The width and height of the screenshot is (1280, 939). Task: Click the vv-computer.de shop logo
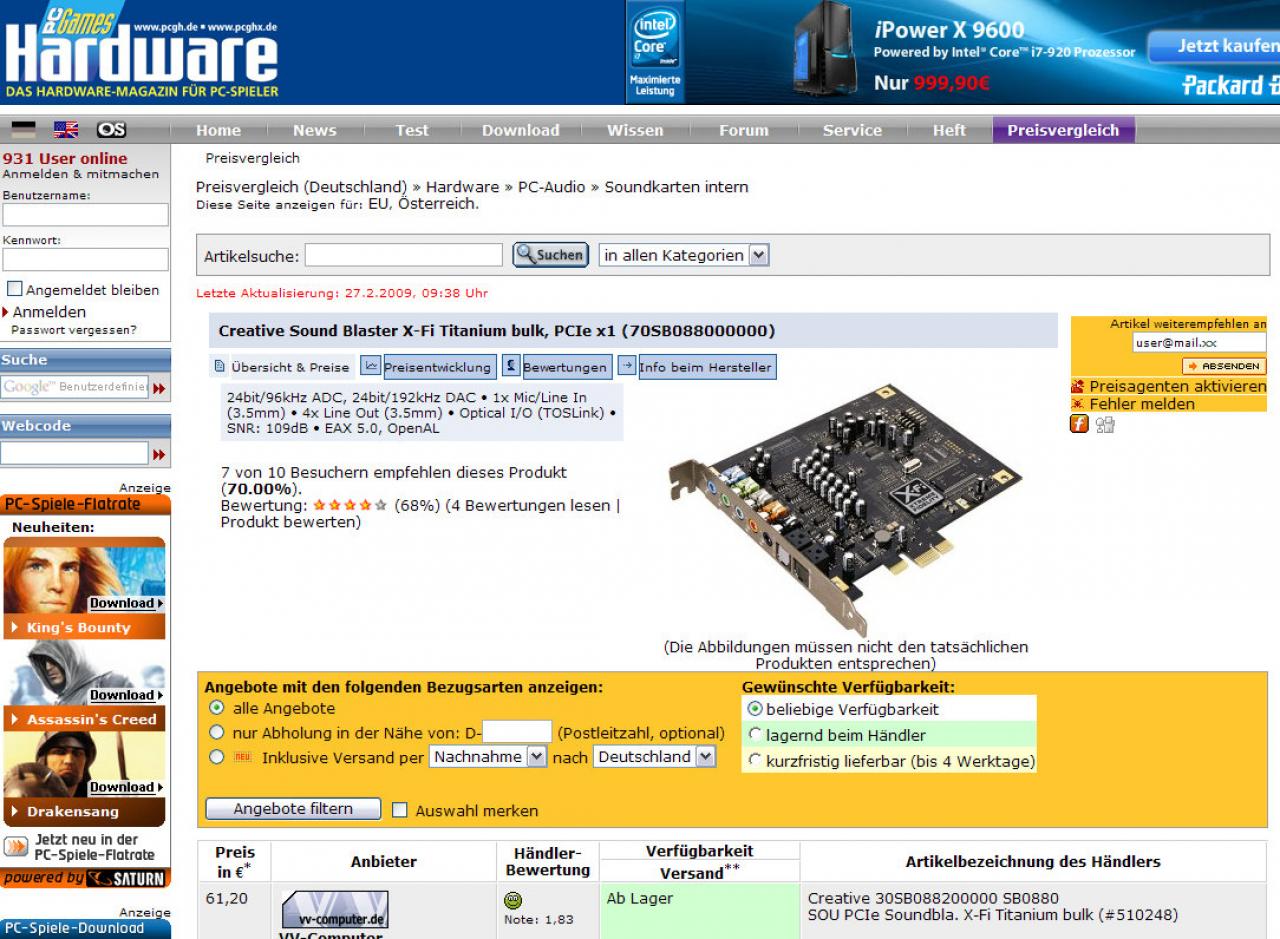pyautogui.click(x=335, y=910)
